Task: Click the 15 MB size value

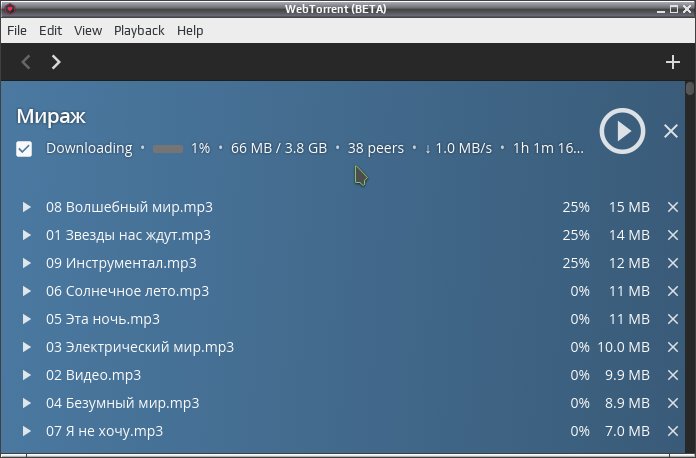Action: (629, 207)
